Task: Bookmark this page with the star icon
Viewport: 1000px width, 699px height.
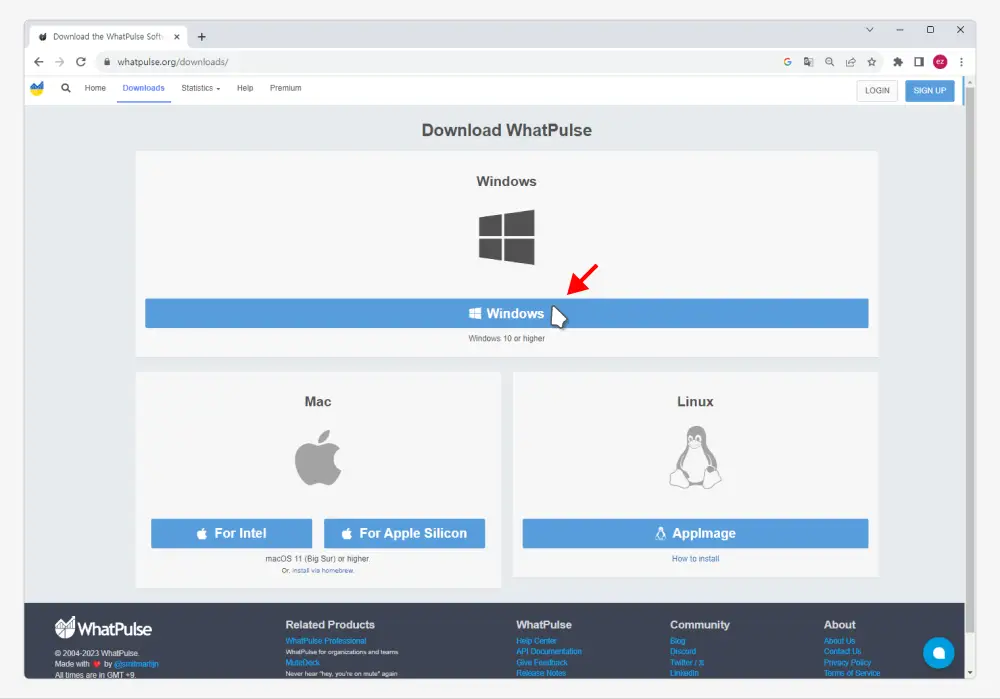Action: click(872, 62)
